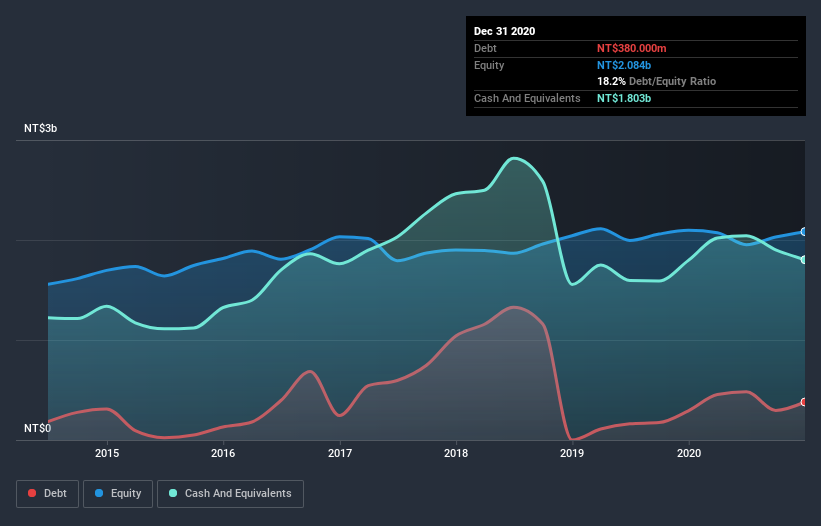Screen dimensions: 821x526
Task: Toggle Cash And Equivalents legend button
Action: (x=230, y=494)
